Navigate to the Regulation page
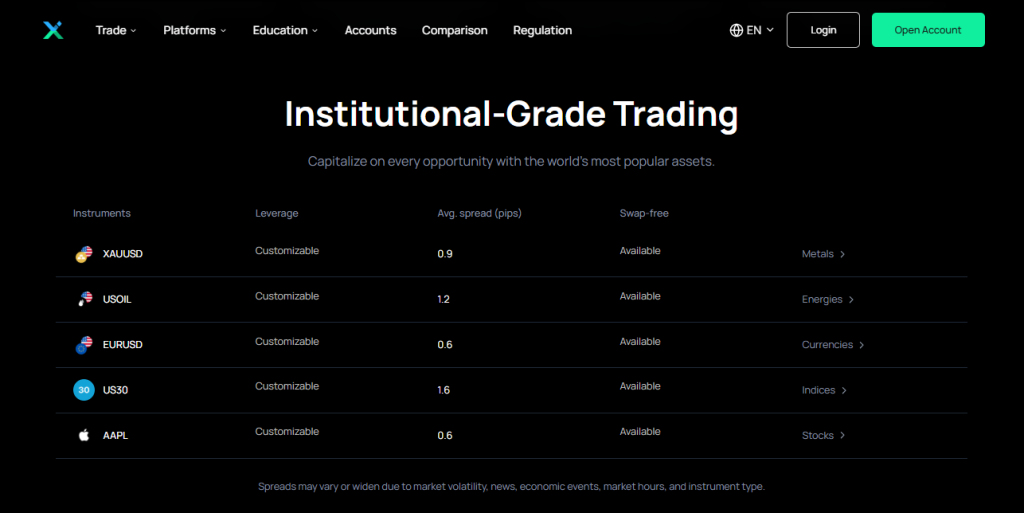1024x513 pixels. point(542,30)
